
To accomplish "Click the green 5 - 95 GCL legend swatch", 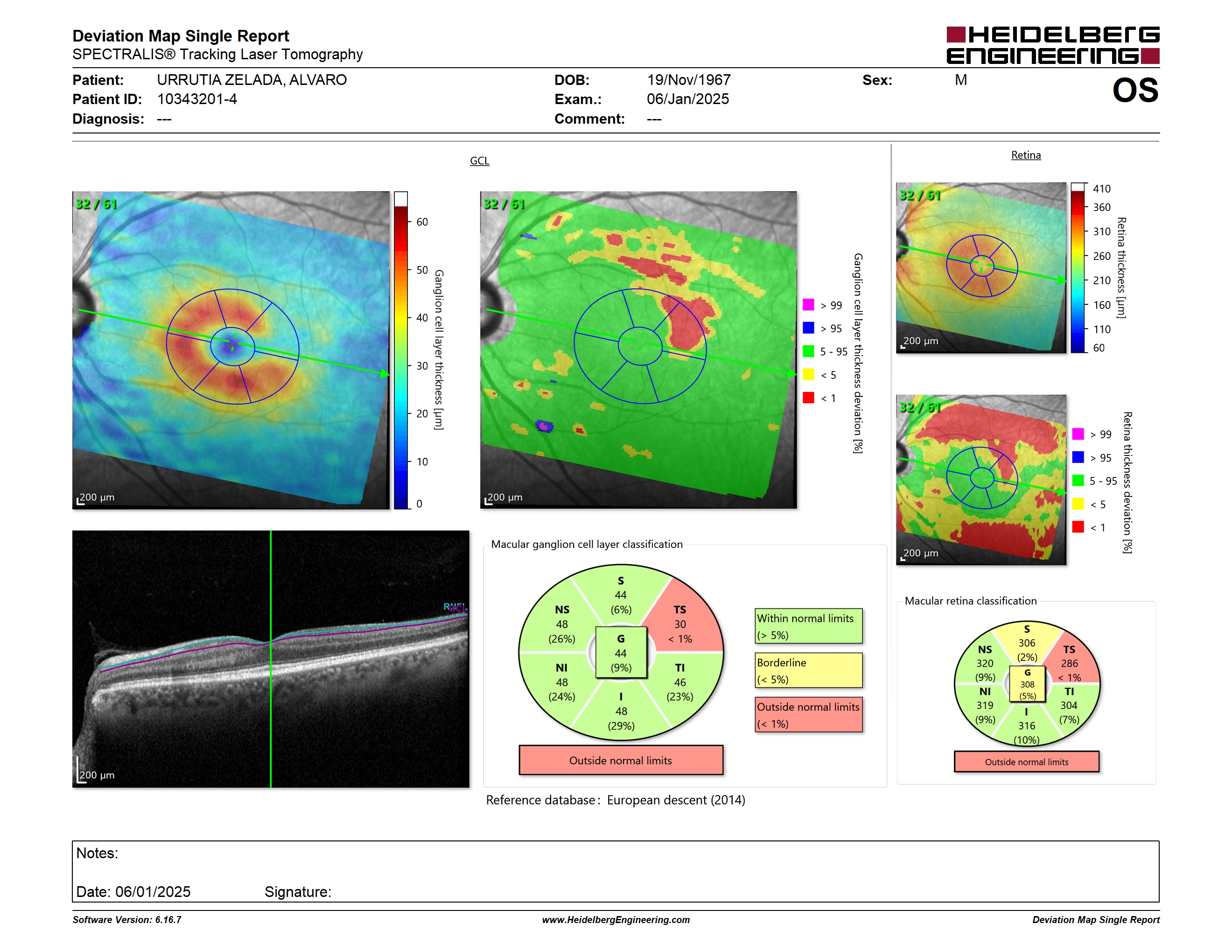I will click(808, 351).
